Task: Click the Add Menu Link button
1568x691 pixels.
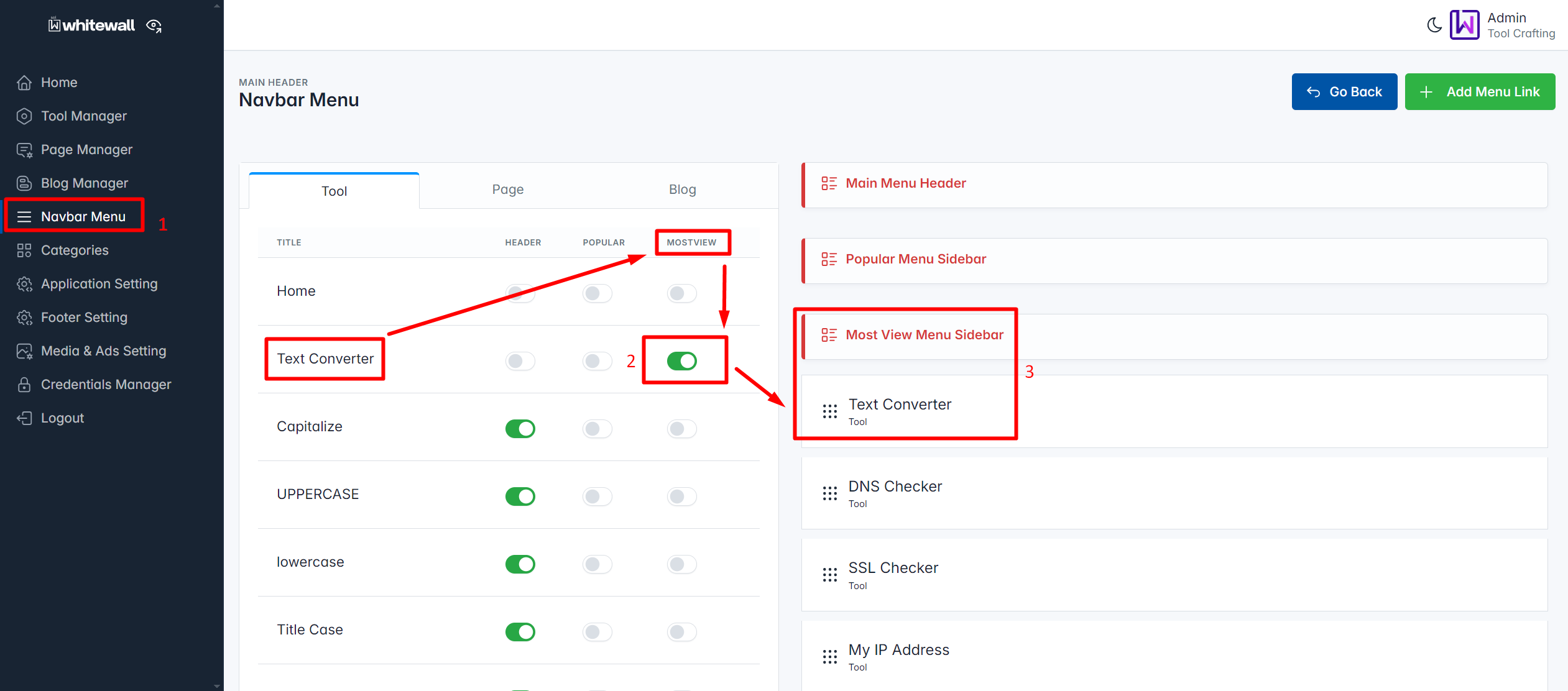Action: tap(1480, 92)
